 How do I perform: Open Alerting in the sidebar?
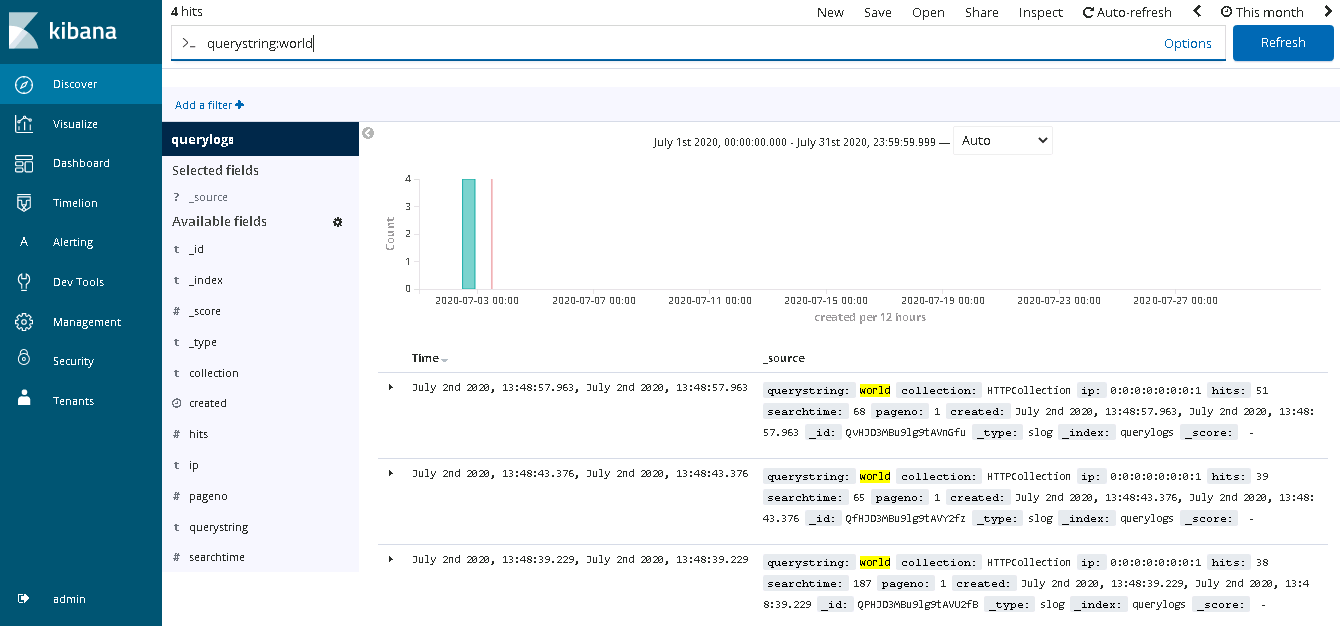point(81,242)
